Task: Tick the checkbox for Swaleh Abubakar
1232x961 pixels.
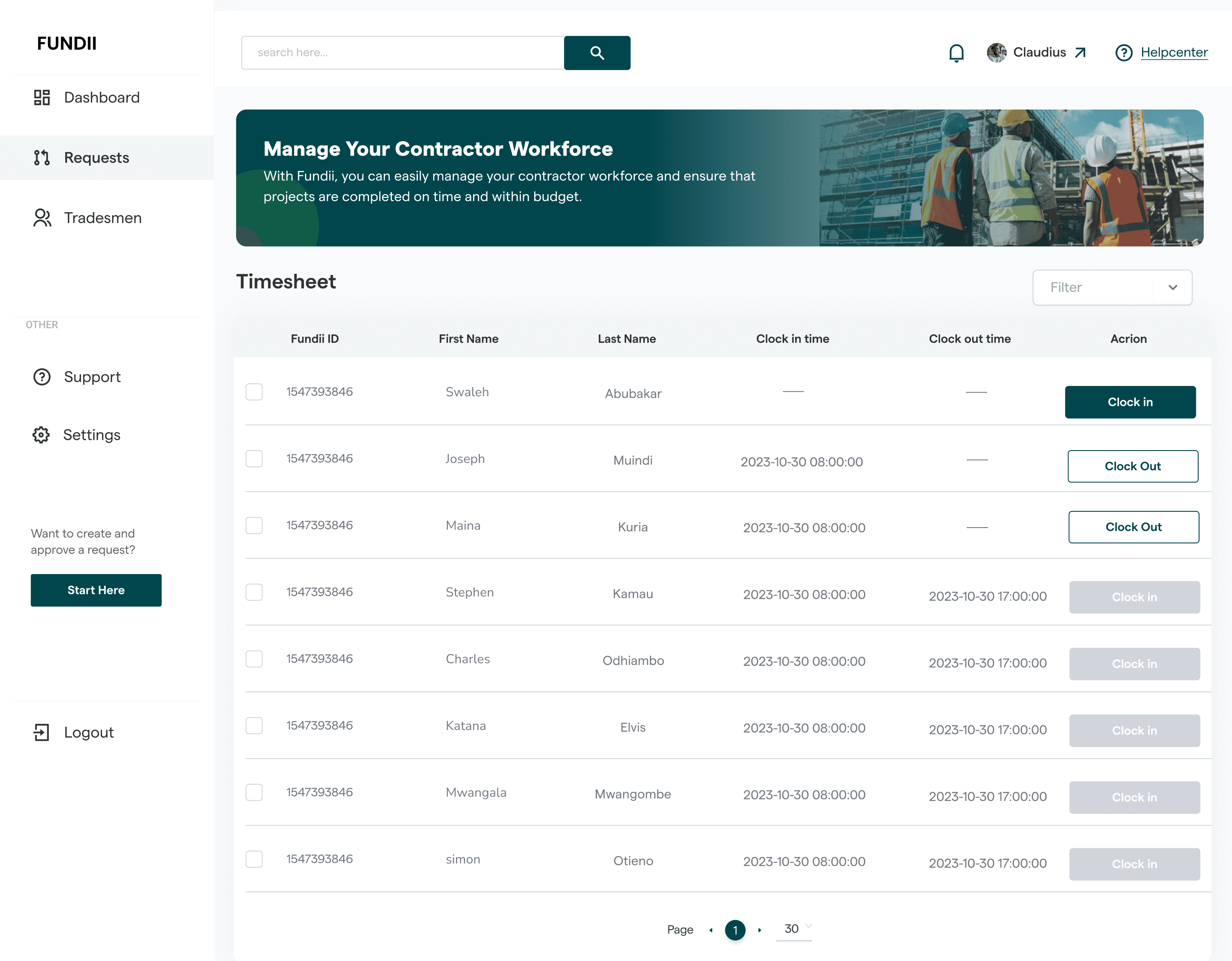Action: 254,392
